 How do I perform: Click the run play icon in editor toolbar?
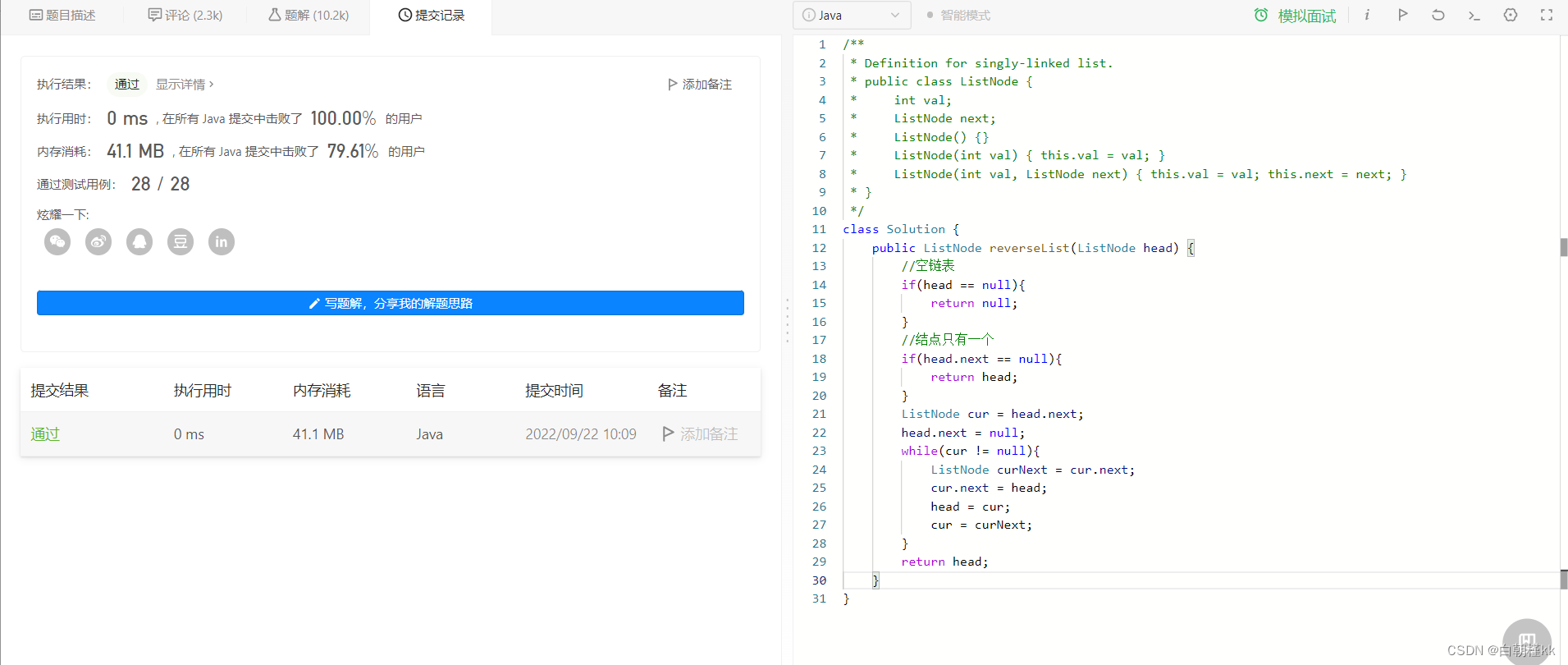click(1403, 15)
